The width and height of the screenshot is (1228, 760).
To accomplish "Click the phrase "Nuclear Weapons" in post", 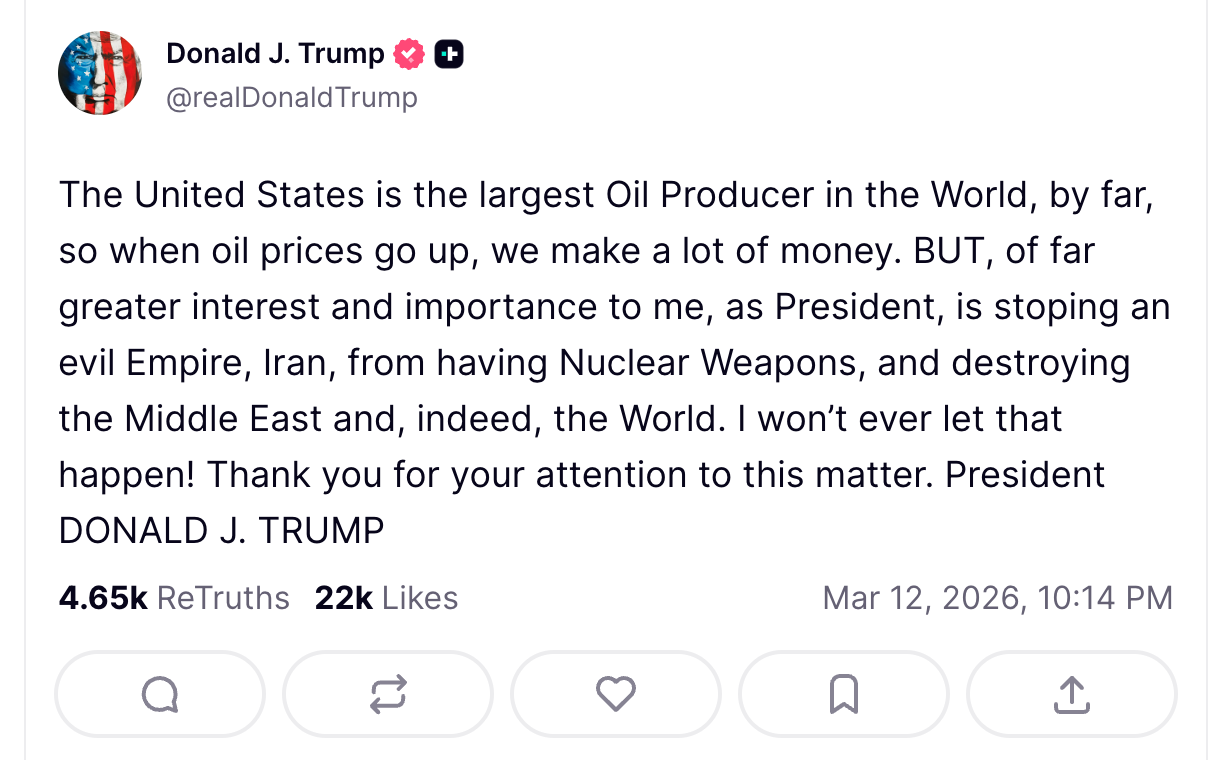I will click(707, 363).
